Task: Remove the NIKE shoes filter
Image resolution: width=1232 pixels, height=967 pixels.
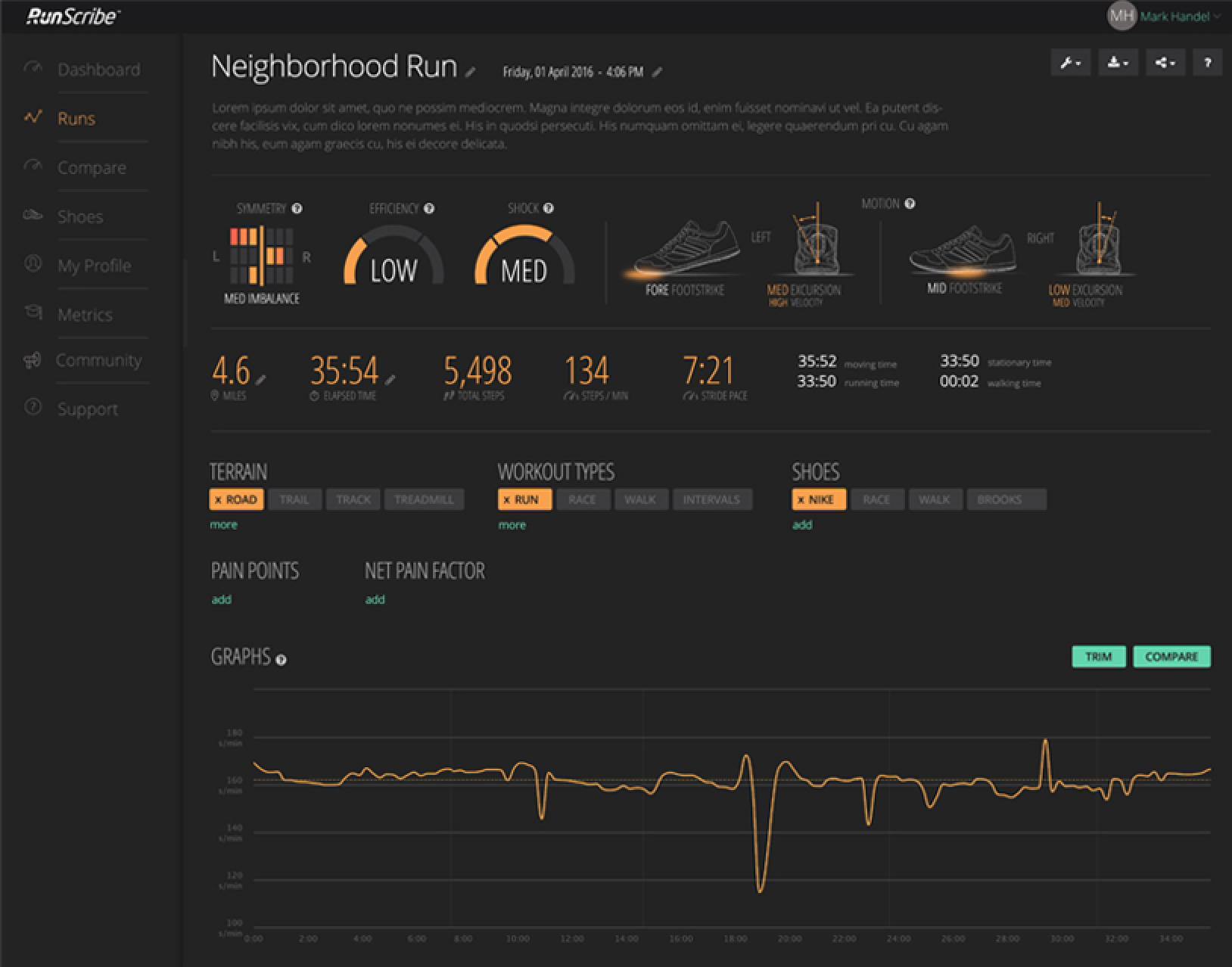Action: click(802, 499)
